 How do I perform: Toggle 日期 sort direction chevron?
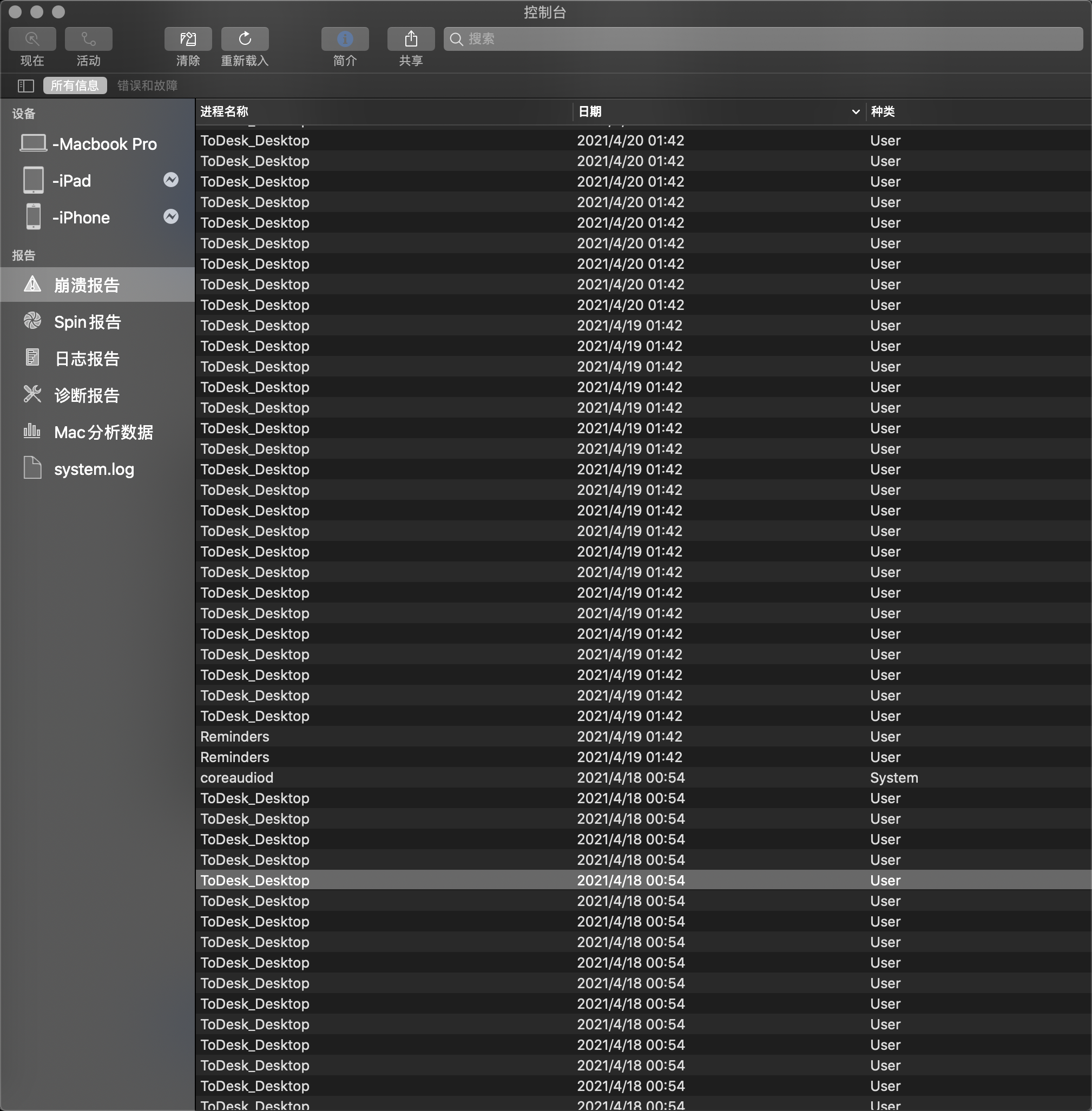click(855, 112)
